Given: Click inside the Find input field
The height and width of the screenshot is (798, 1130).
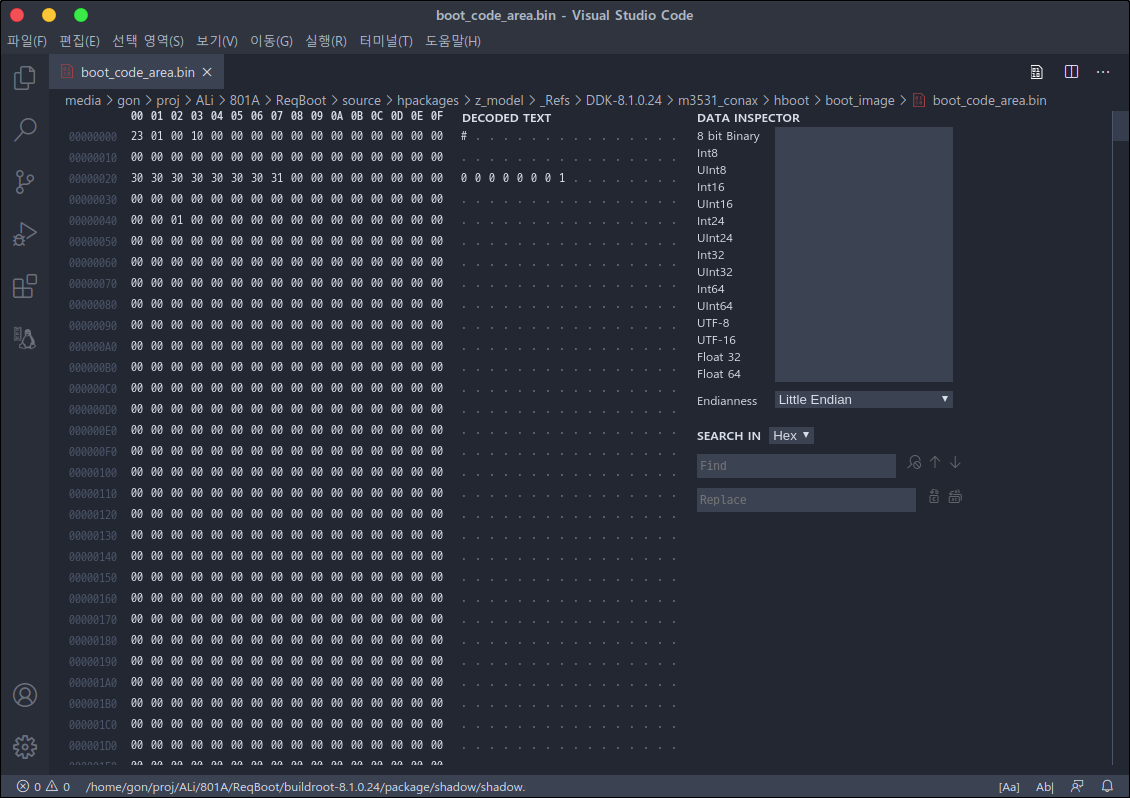Looking at the screenshot, I should point(796,465).
